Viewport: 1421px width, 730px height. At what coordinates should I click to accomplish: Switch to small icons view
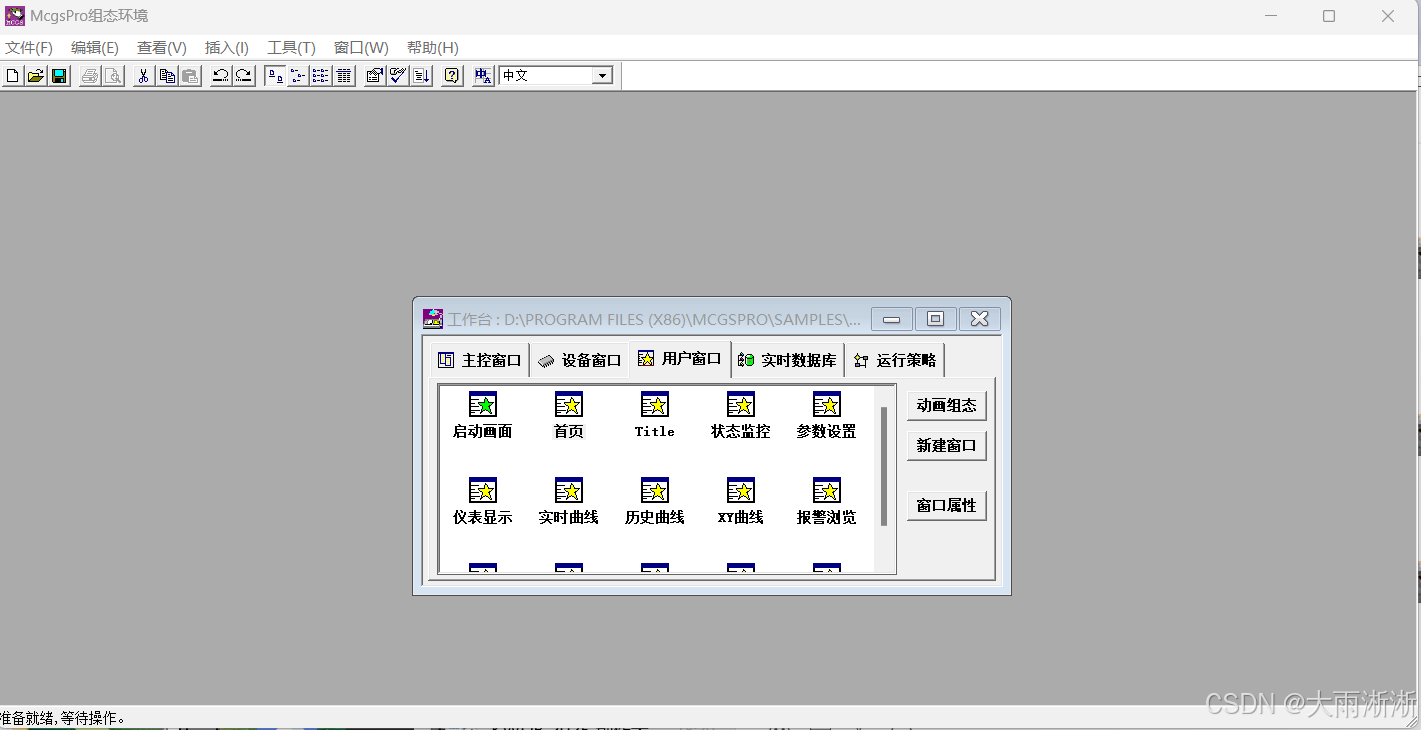(298, 76)
